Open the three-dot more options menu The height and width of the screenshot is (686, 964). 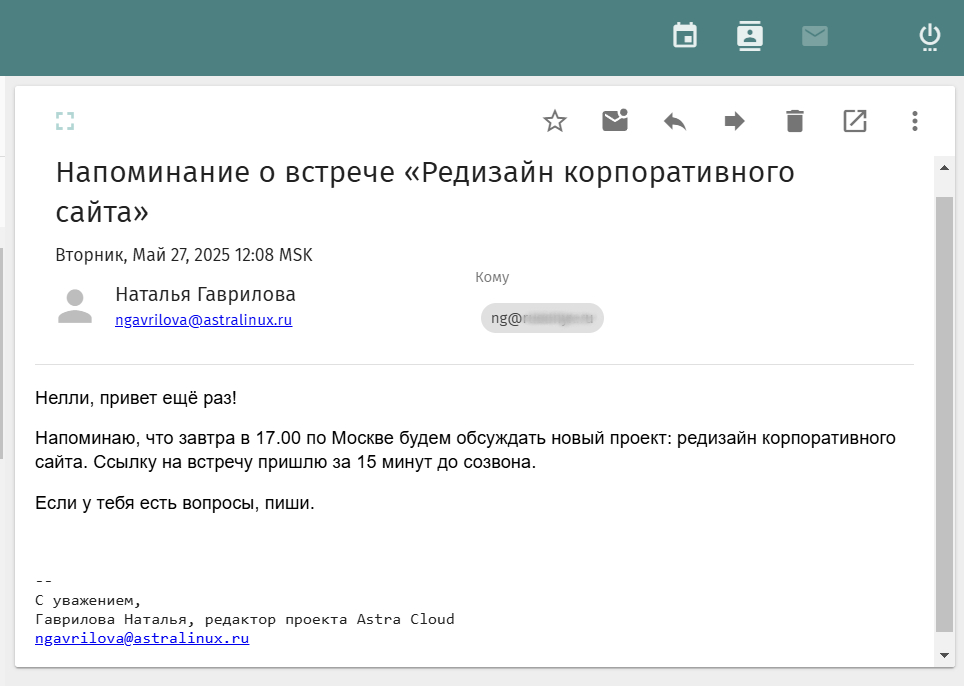pyautogui.click(x=915, y=121)
